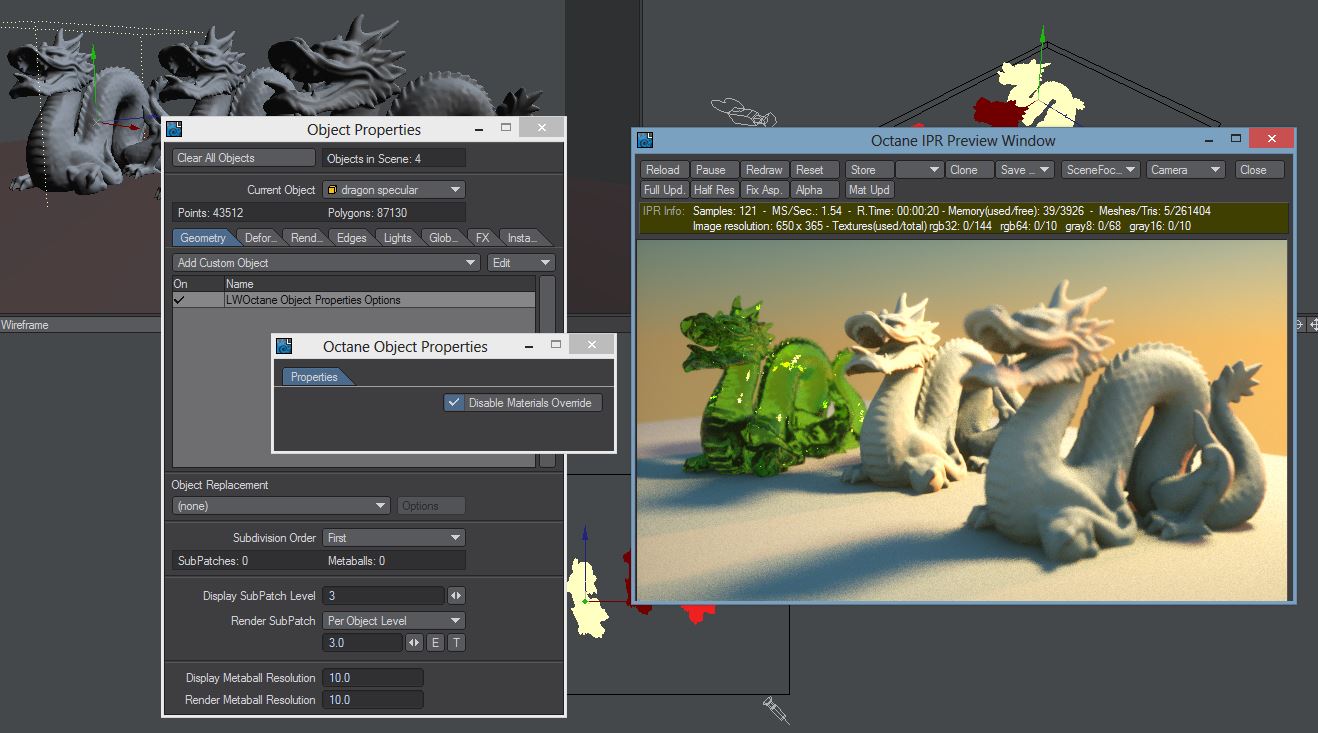This screenshot has height=733, width=1318.
Task: Click the 'Polygons: 87130' text
Action: click(x=367, y=213)
